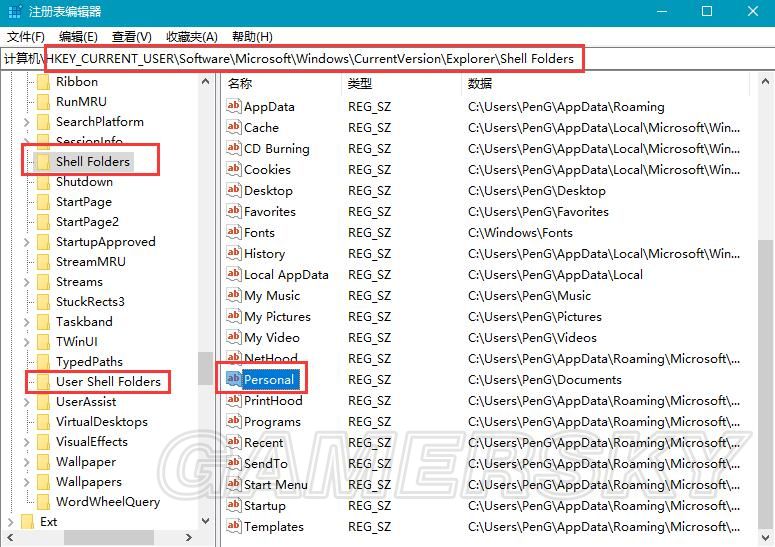Select the Shell Folders key
The height and width of the screenshot is (547, 775).
click(x=92, y=162)
